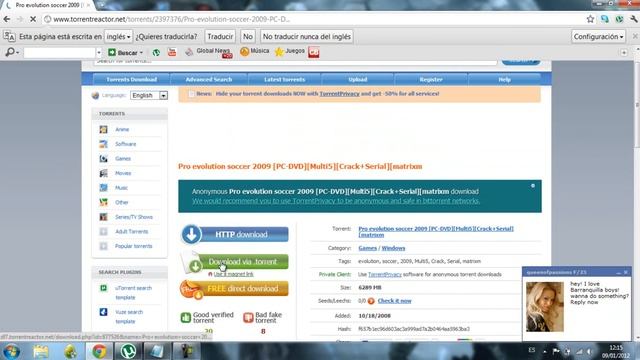Viewport: 640px width, 360px height.
Task: Bookmark this page with the star icon
Action: pos(590,19)
